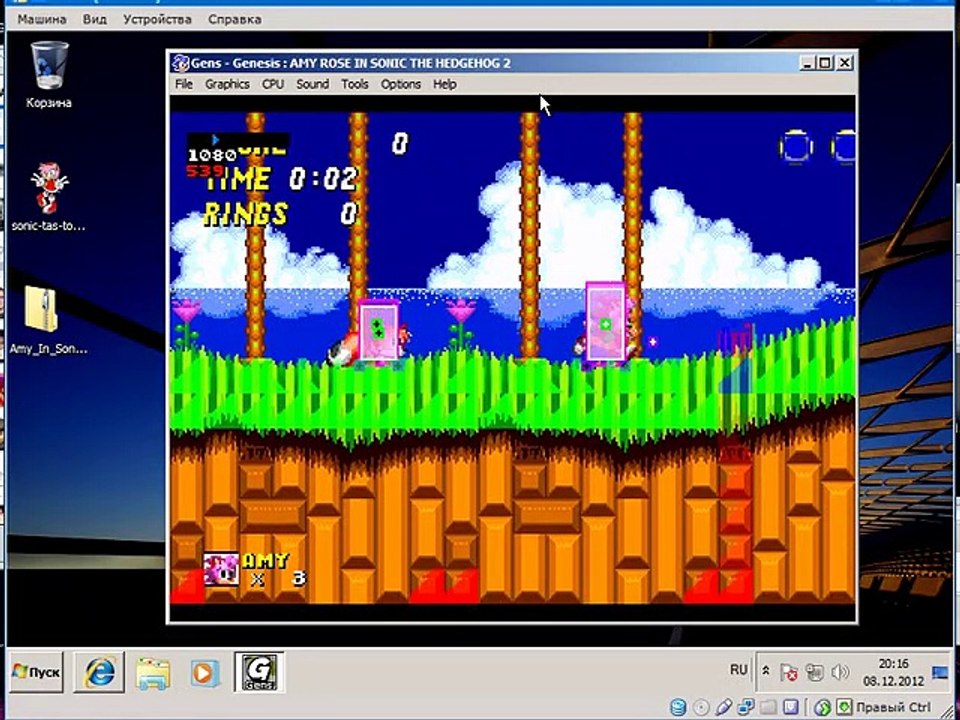Viewport: 960px width, 720px height.
Task: Click VirtualBox shared folders status icon
Action: (769, 707)
